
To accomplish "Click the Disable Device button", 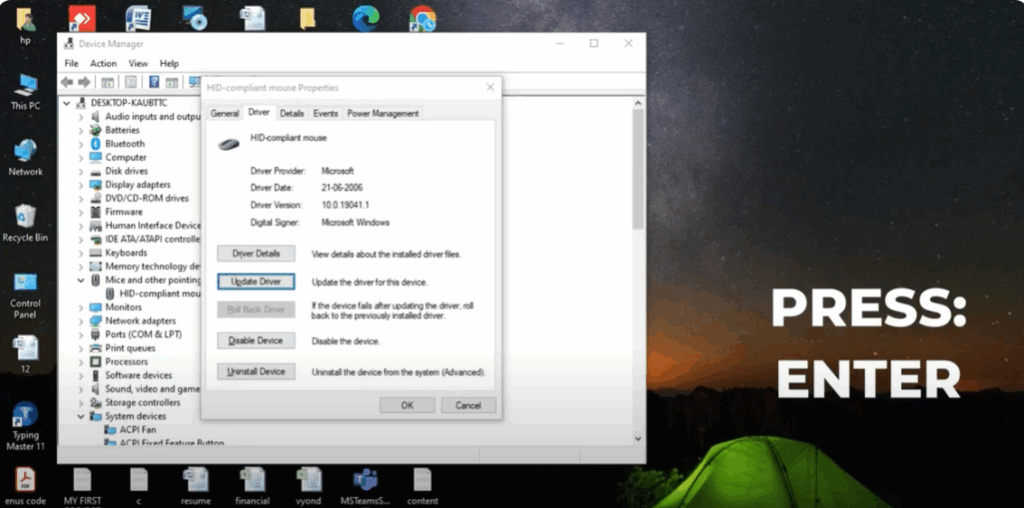I will 256,341.
